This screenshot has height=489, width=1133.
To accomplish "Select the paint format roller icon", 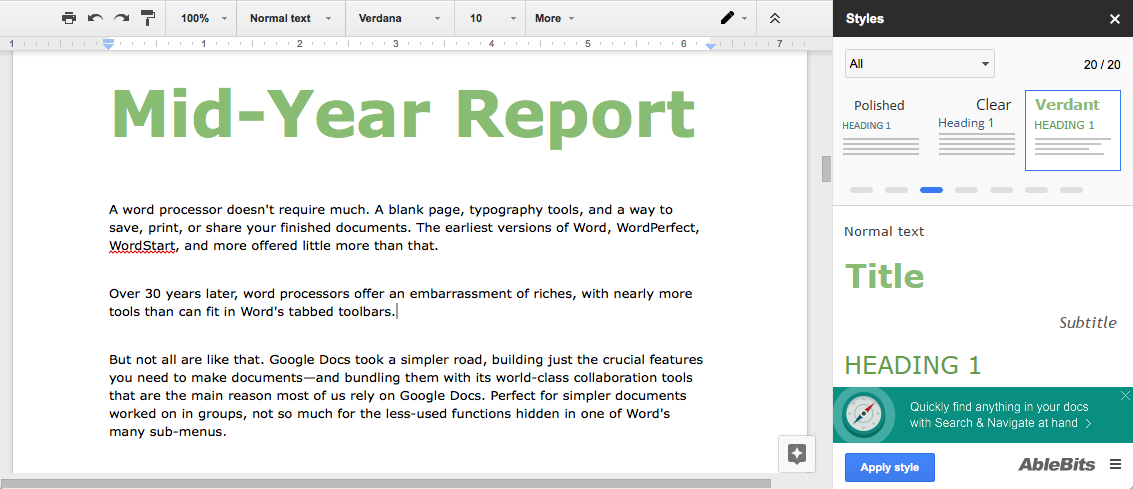I will point(148,18).
